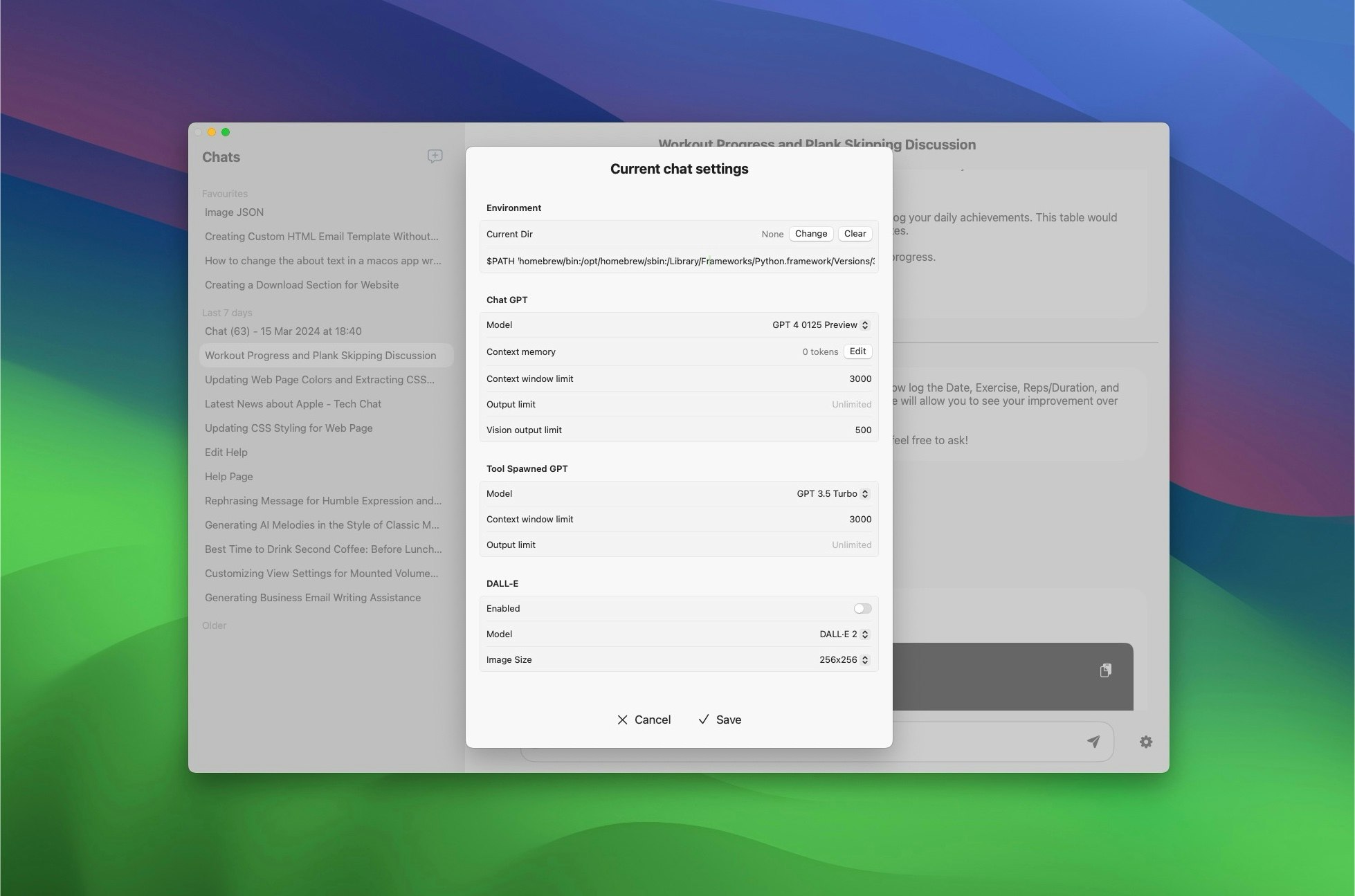Open settings via the gear icon
The image size is (1355, 896).
[1146, 742]
